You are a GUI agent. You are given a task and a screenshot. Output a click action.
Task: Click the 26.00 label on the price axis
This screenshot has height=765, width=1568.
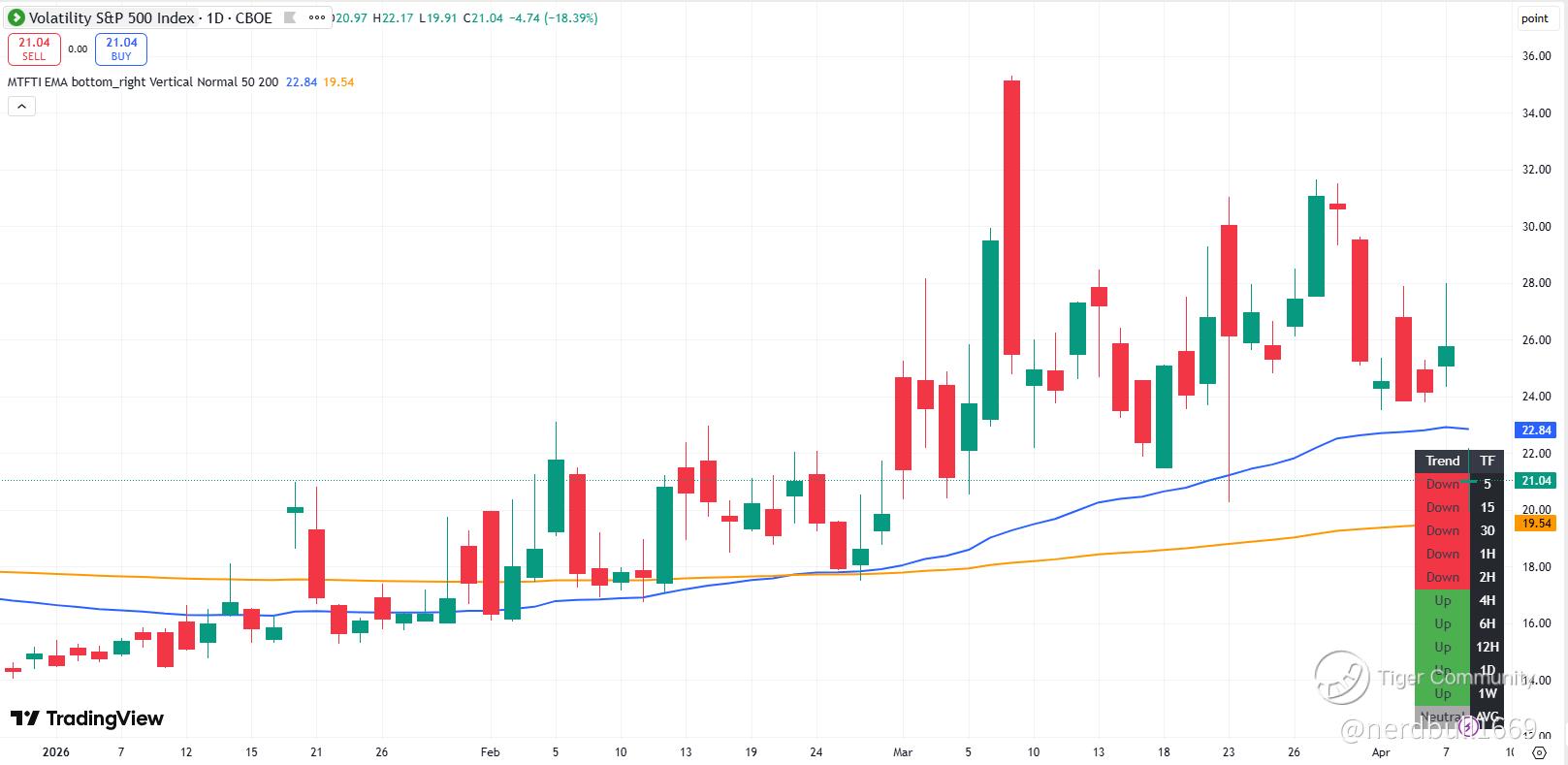tap(1536, 340)
